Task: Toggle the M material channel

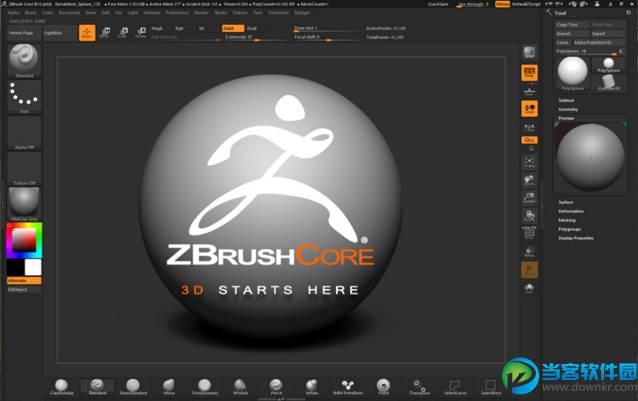Action: coord(202,28)
